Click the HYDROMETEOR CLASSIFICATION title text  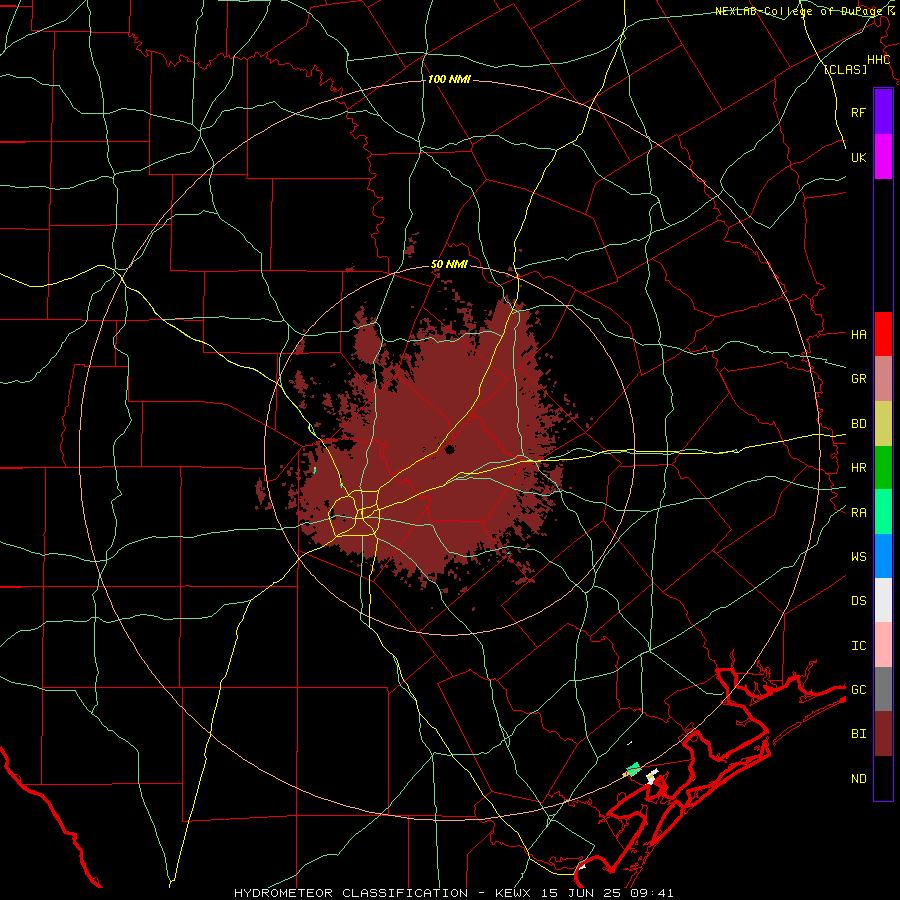tap(351, 893)
